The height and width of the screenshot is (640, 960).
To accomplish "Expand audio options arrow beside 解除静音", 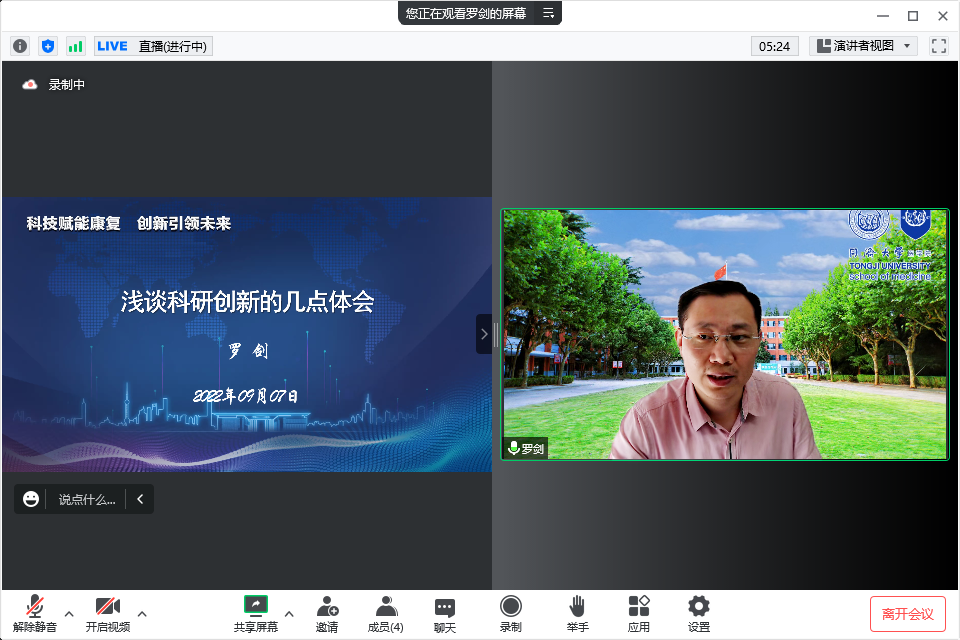I will pyautogui.click(x=69, y=613).
